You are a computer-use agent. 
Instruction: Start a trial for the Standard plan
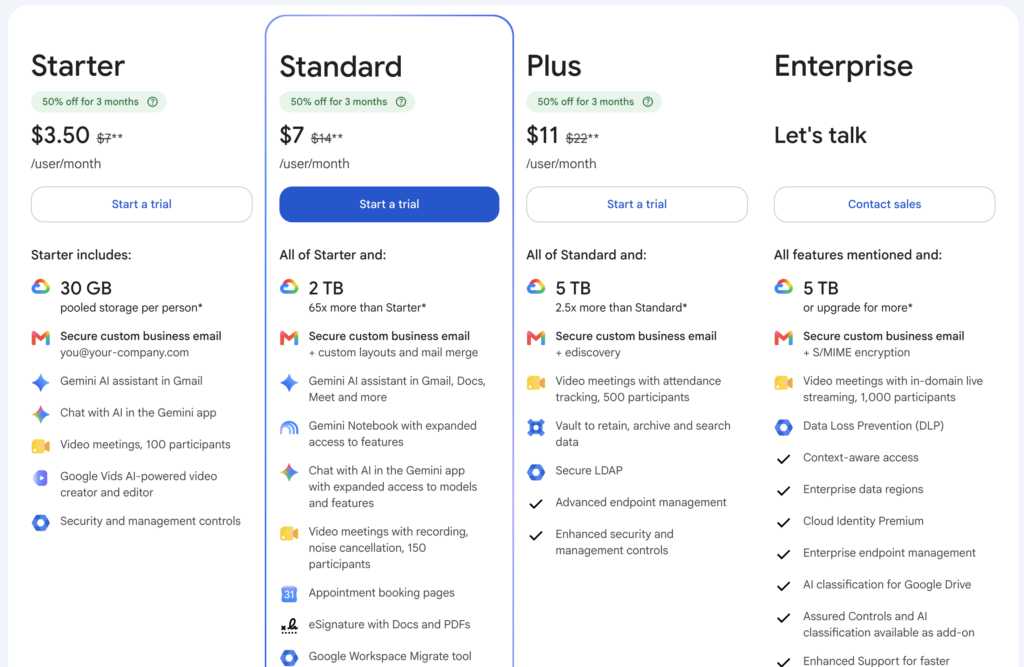(x=389, y=204)
